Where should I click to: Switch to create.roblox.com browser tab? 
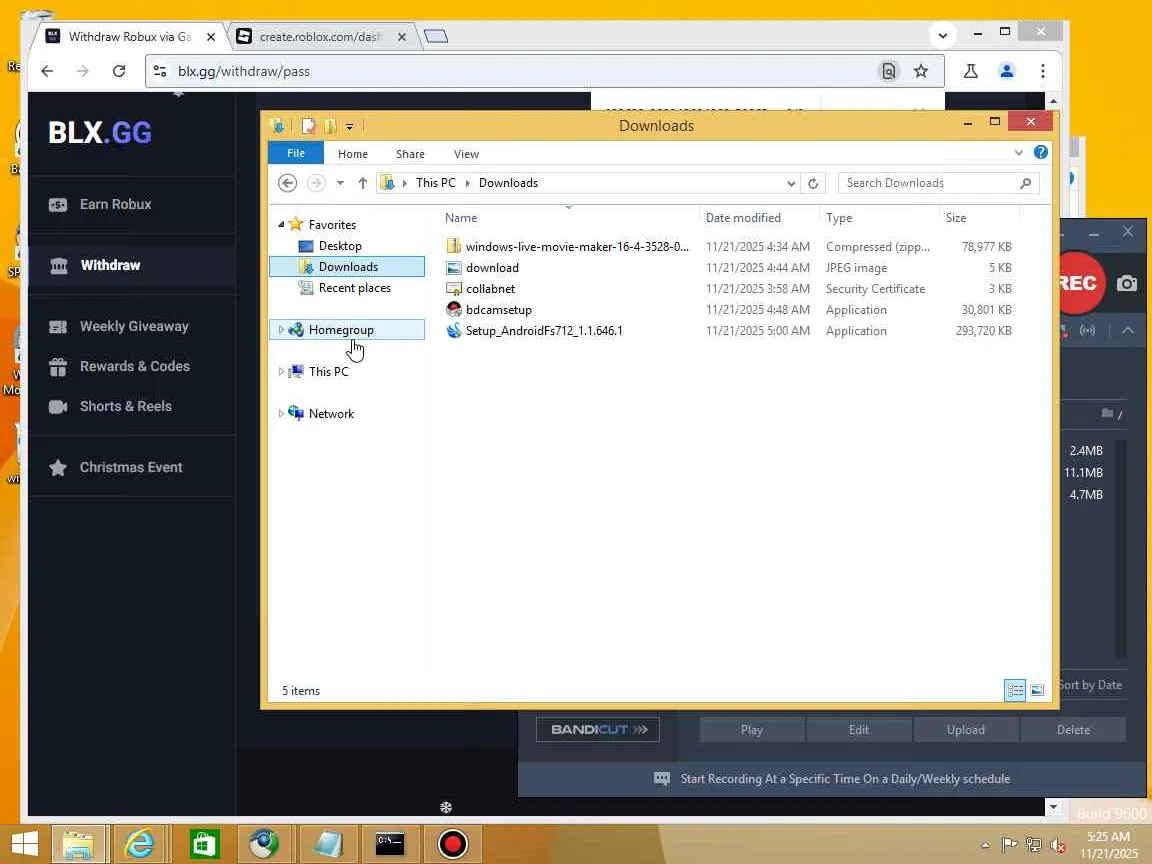[320, 37]
